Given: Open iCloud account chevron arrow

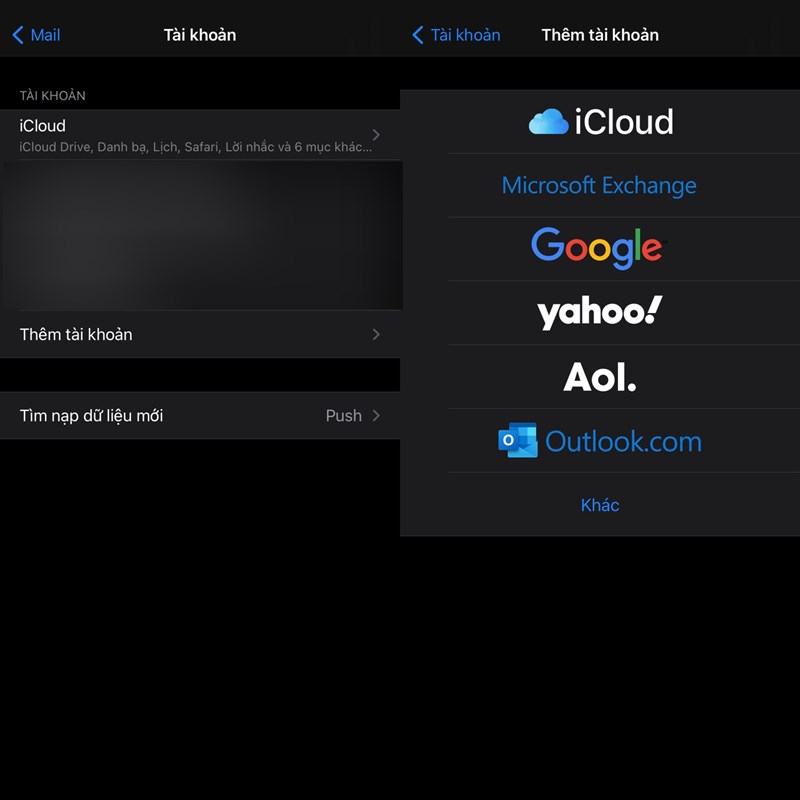Looking at the screenshot, I should click(x=376, y=134).
